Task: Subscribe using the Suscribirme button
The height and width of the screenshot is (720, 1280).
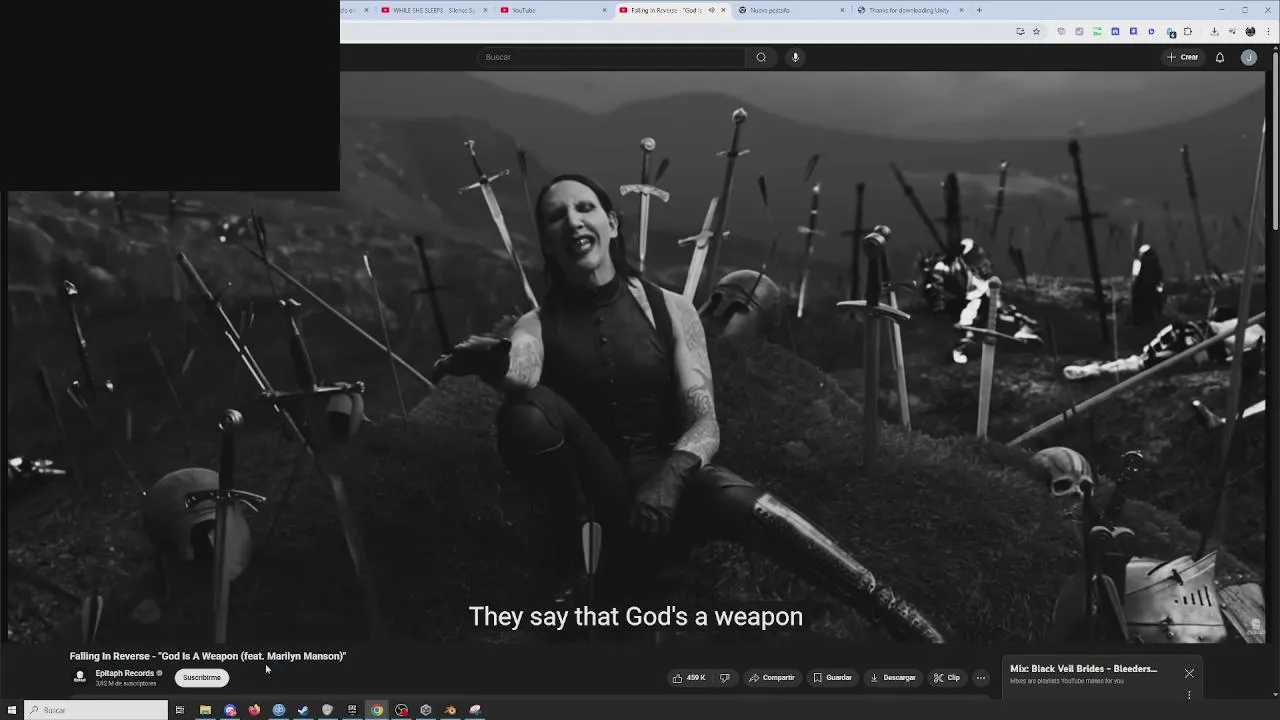Action: coord(202,678)
